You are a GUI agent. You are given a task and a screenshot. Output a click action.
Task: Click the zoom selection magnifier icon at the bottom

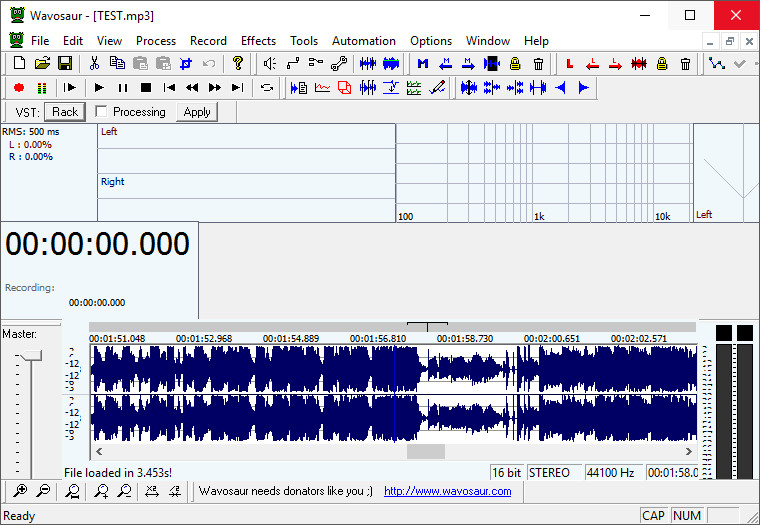[73, 491]
